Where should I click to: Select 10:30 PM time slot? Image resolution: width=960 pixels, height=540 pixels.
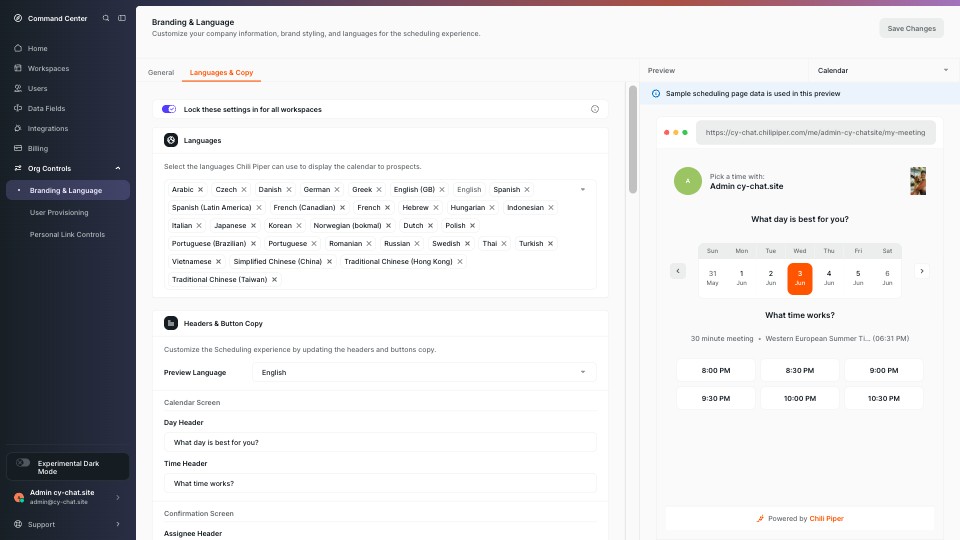(883, 399)
